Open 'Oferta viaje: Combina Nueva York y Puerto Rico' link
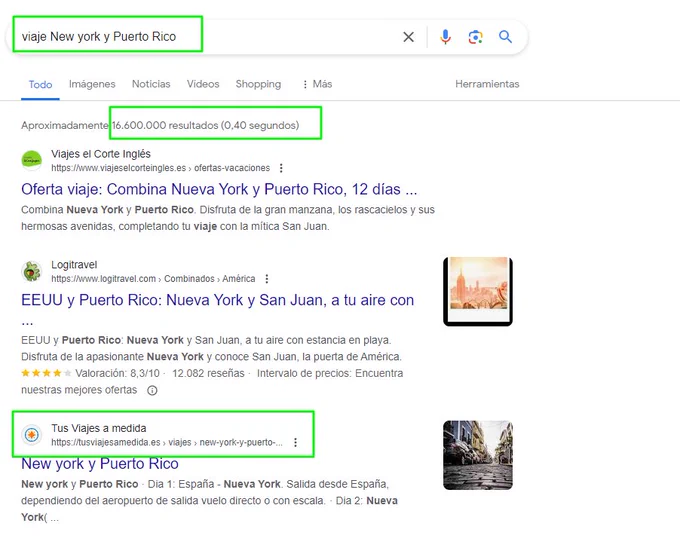This screenshot has width=680, height=554. click(x=219, y=190)
